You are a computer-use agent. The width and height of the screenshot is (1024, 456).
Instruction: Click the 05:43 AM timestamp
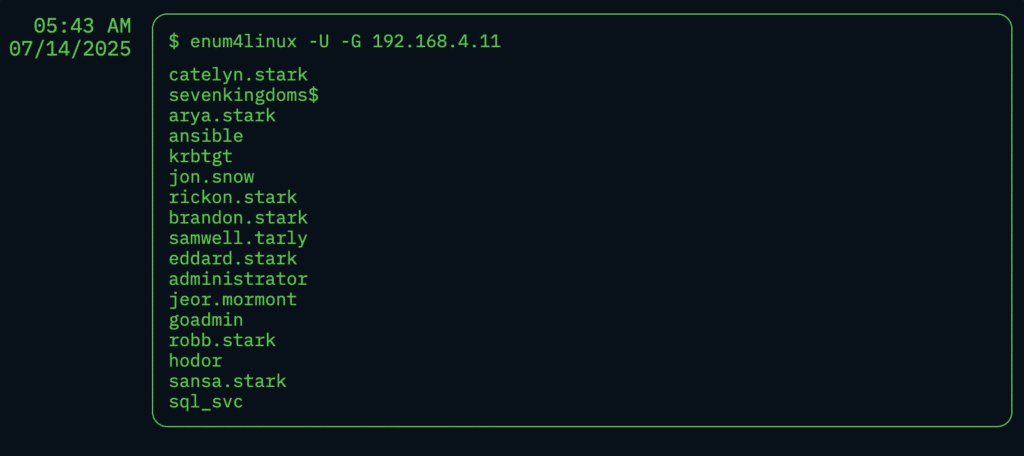pos(82,26)
